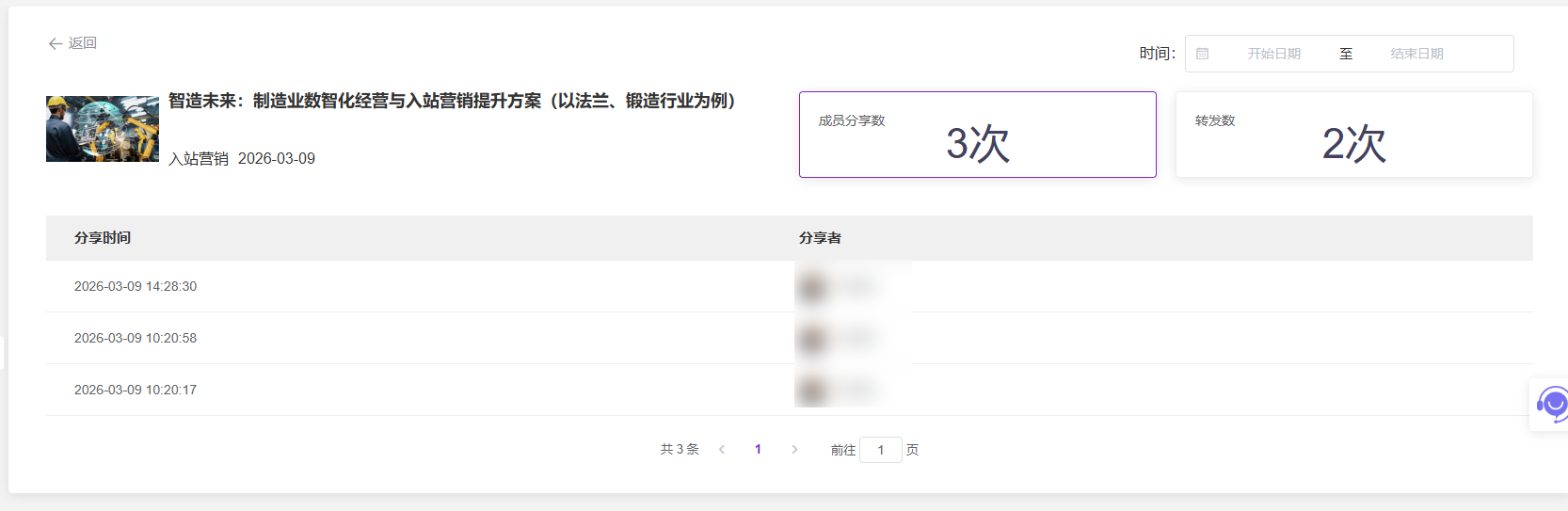This screenshot has height=511, width=1568.
Task: Click the 分享者 column header
Action: 819,238
